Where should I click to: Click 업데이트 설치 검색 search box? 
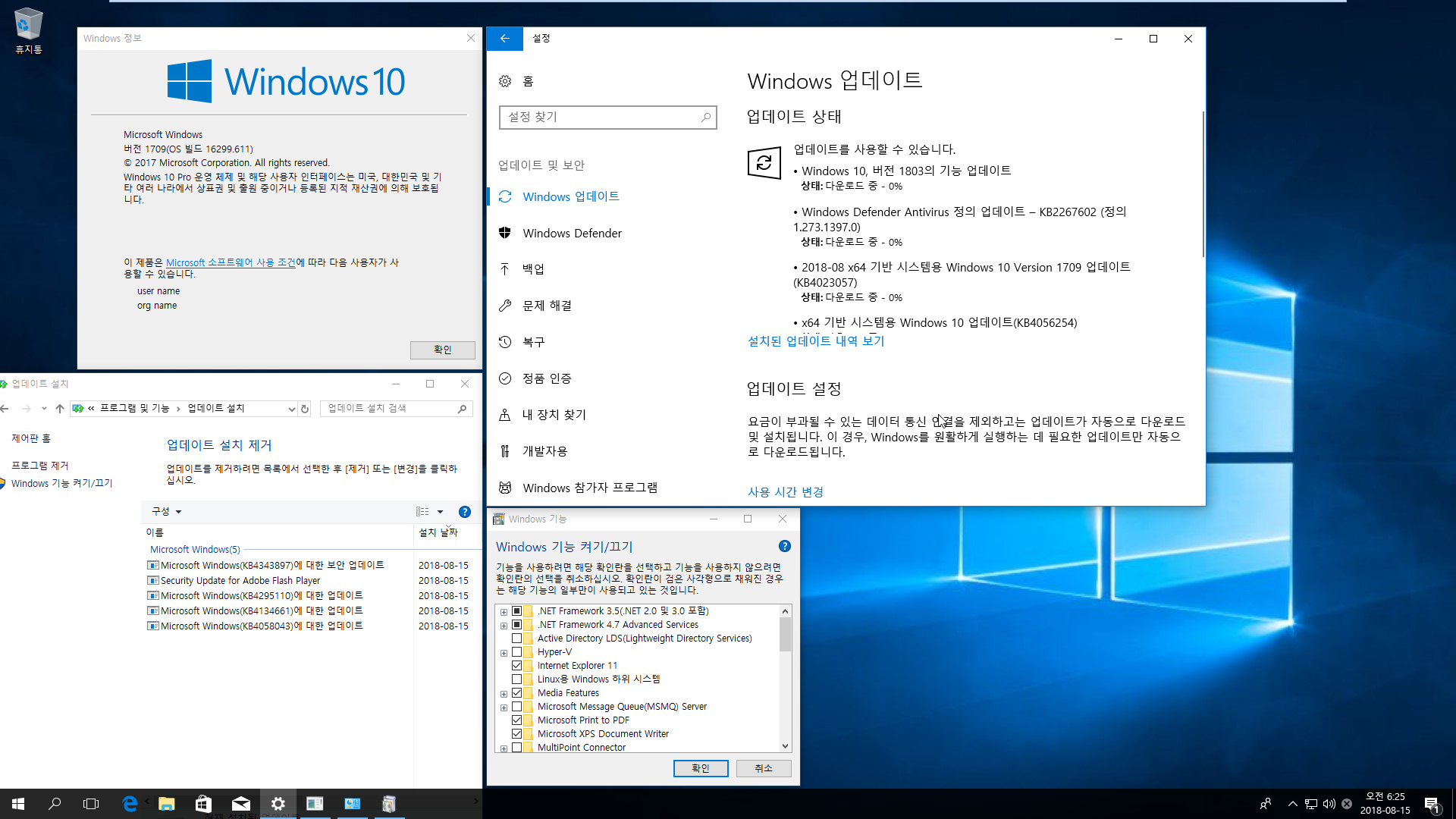396,409
